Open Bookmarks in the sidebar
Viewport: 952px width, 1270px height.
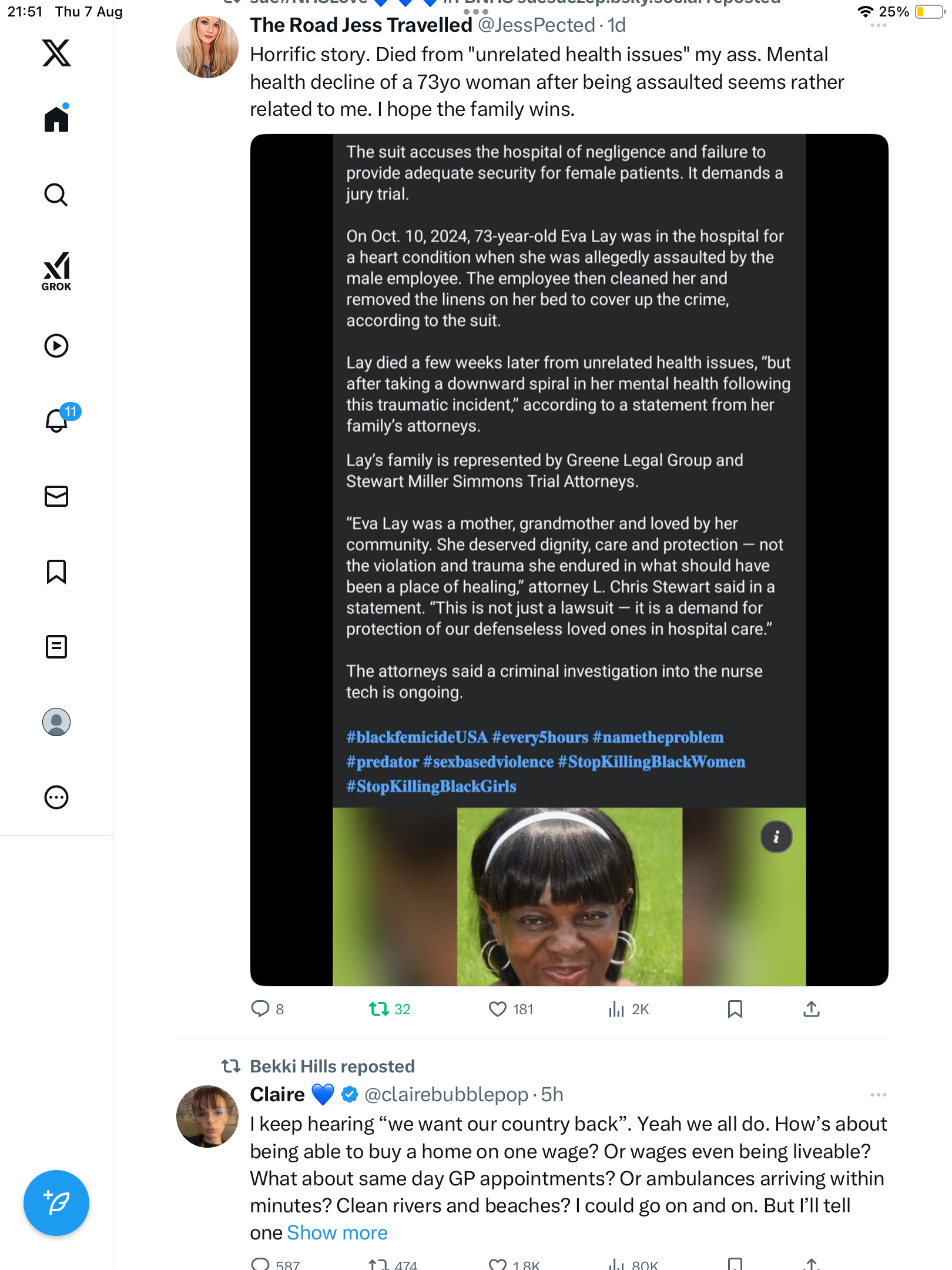[x=56, y=571]
